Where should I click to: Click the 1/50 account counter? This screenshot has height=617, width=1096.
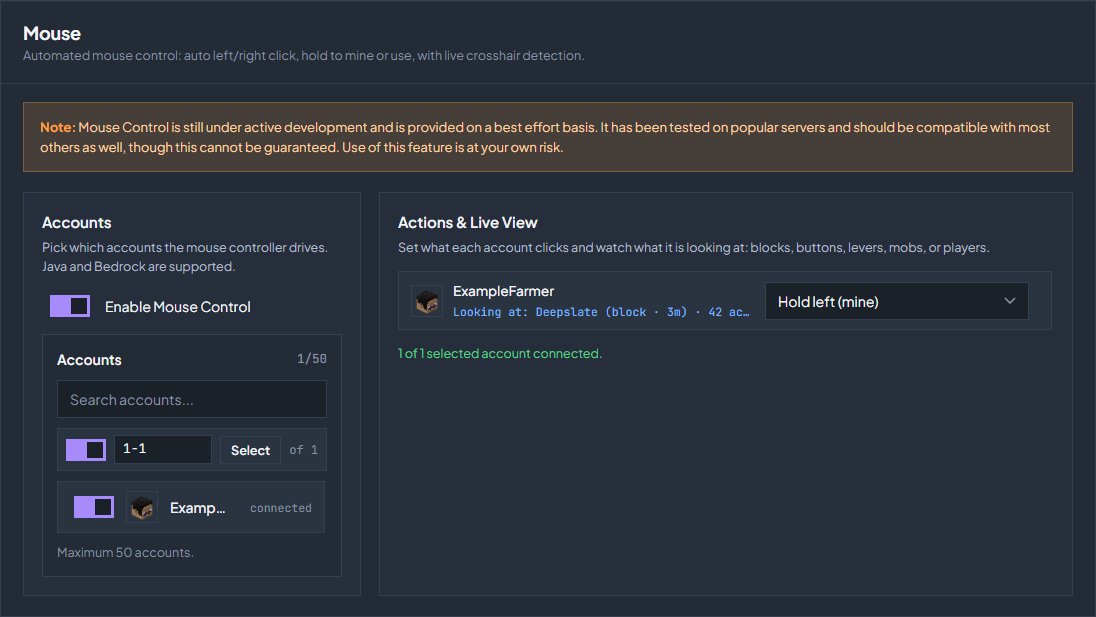(x=312, y=358)
